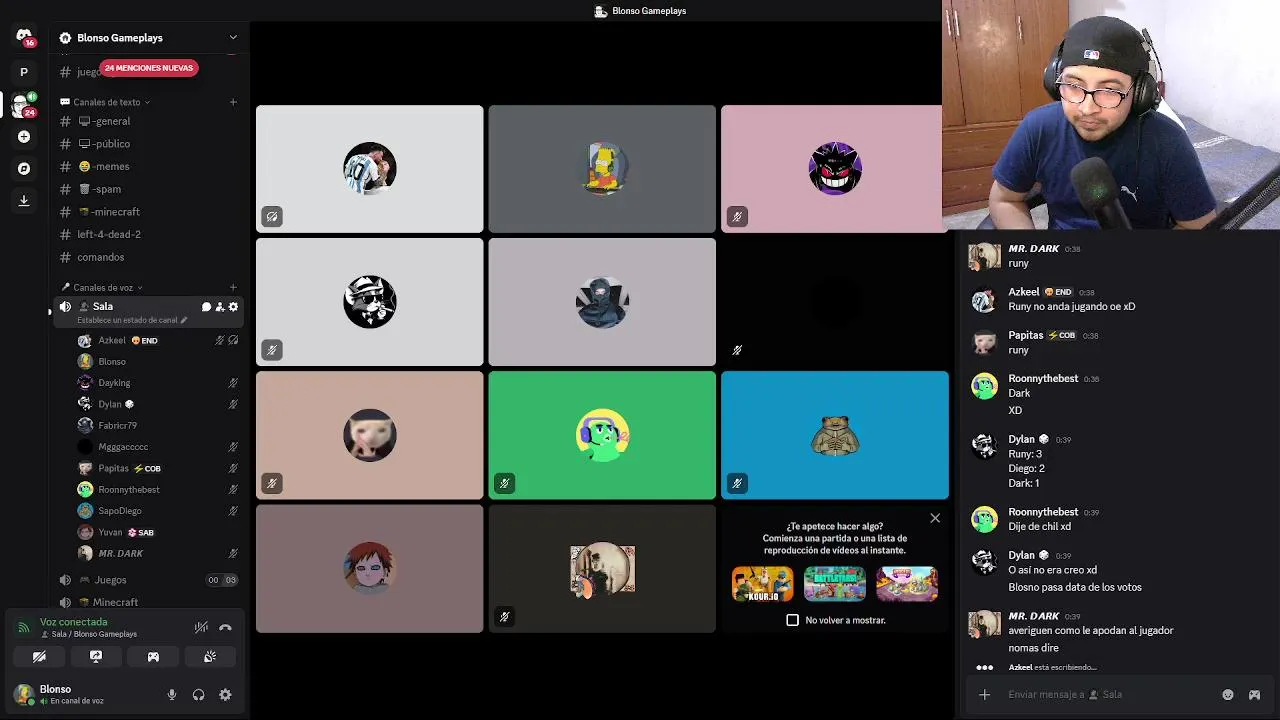This screenshot has height=720, width=1280.
Task: Select Fabricr79 in voice member list
Action: pyautogui.click(x=157, y=426)
